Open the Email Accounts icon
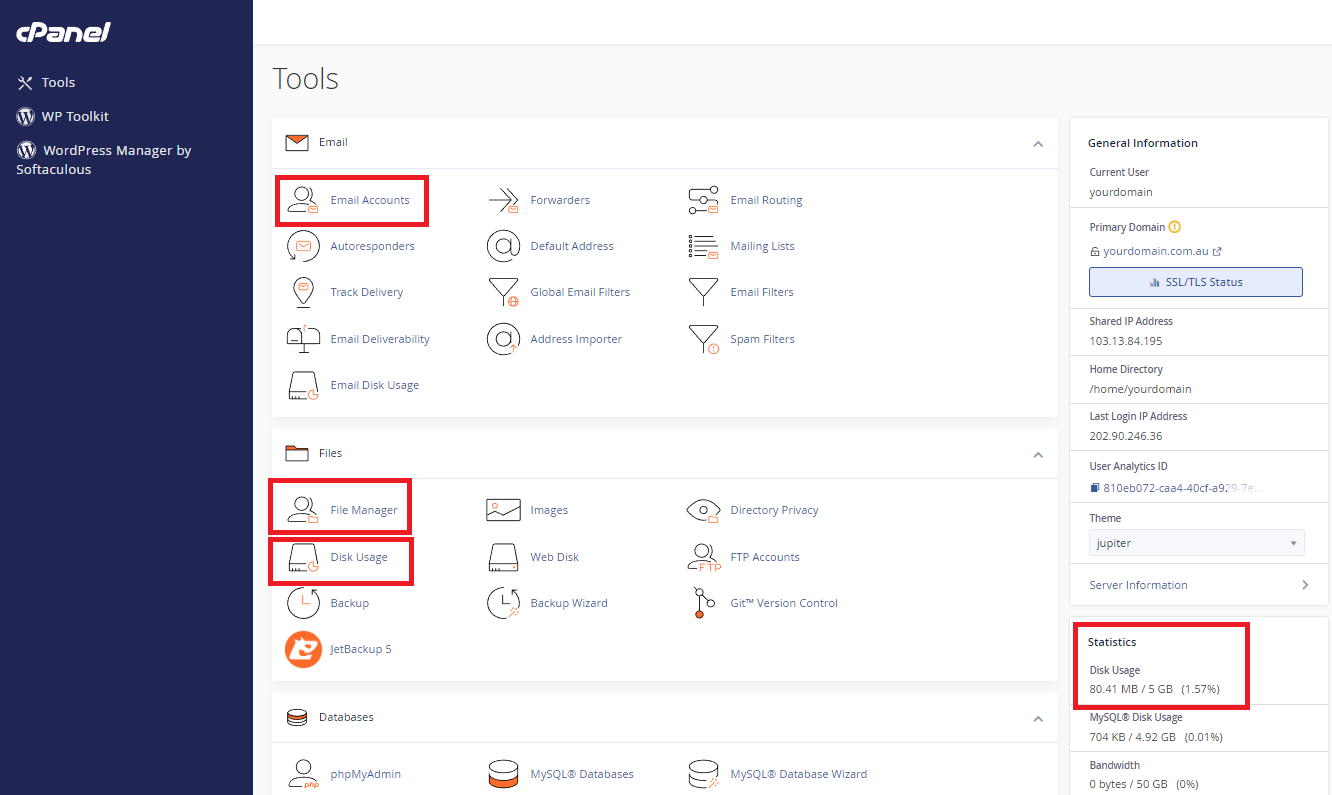Image resolution: width=1332 pixels, height=795 pixels. pyautogui.click(x=303, y=200)
